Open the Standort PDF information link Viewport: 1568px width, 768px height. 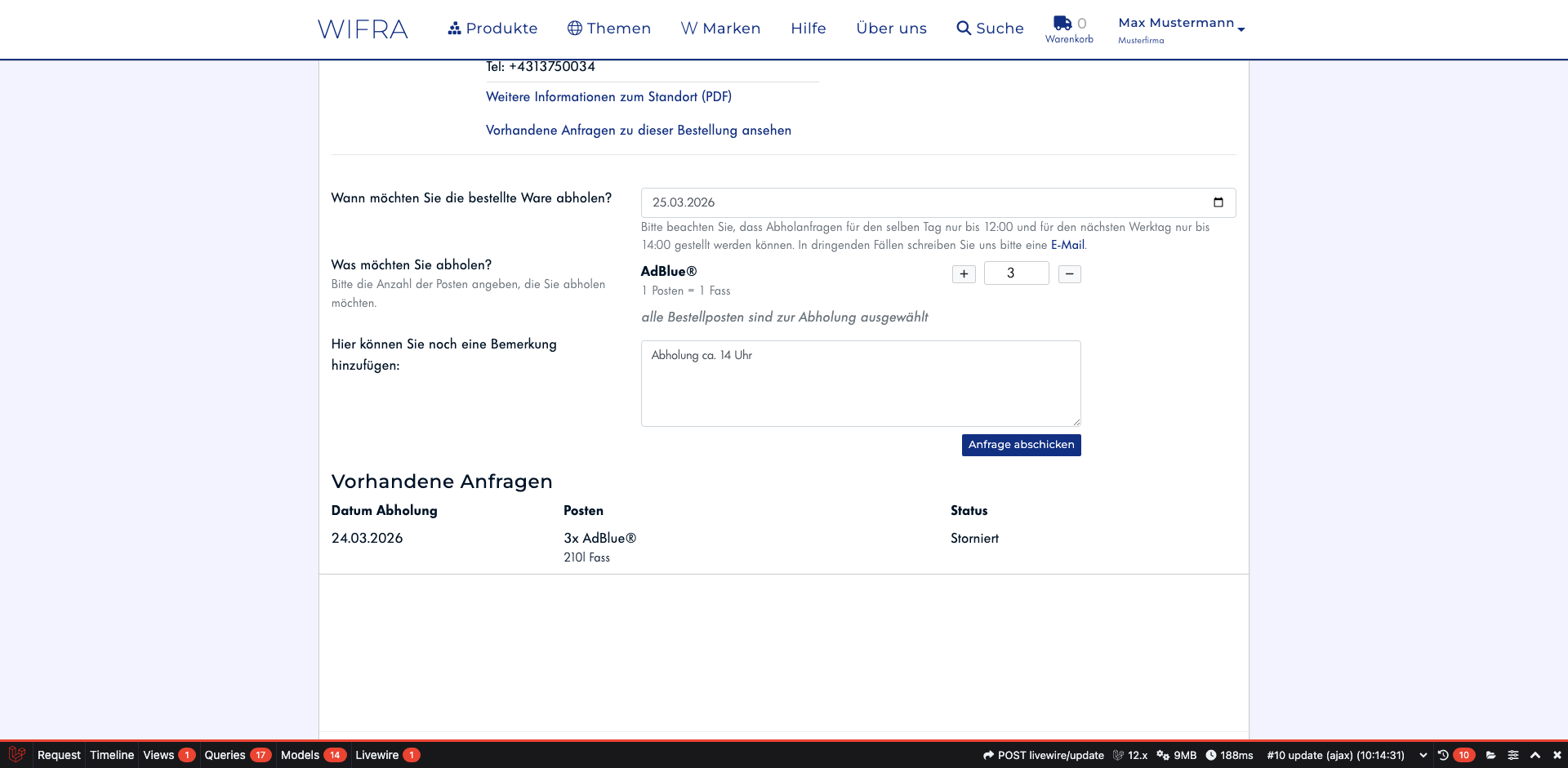point(608,96)
